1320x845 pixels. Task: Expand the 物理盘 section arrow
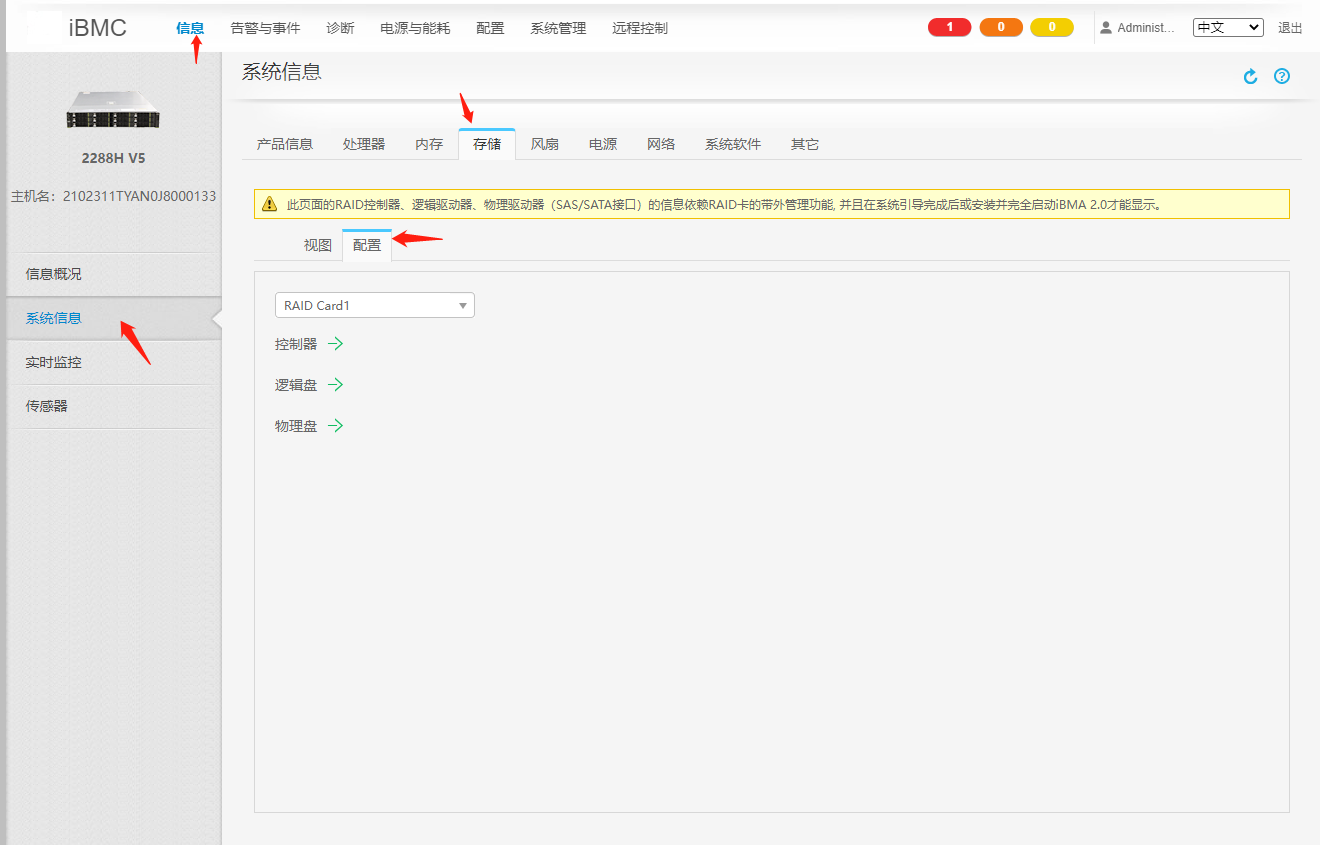click(336, 426)
